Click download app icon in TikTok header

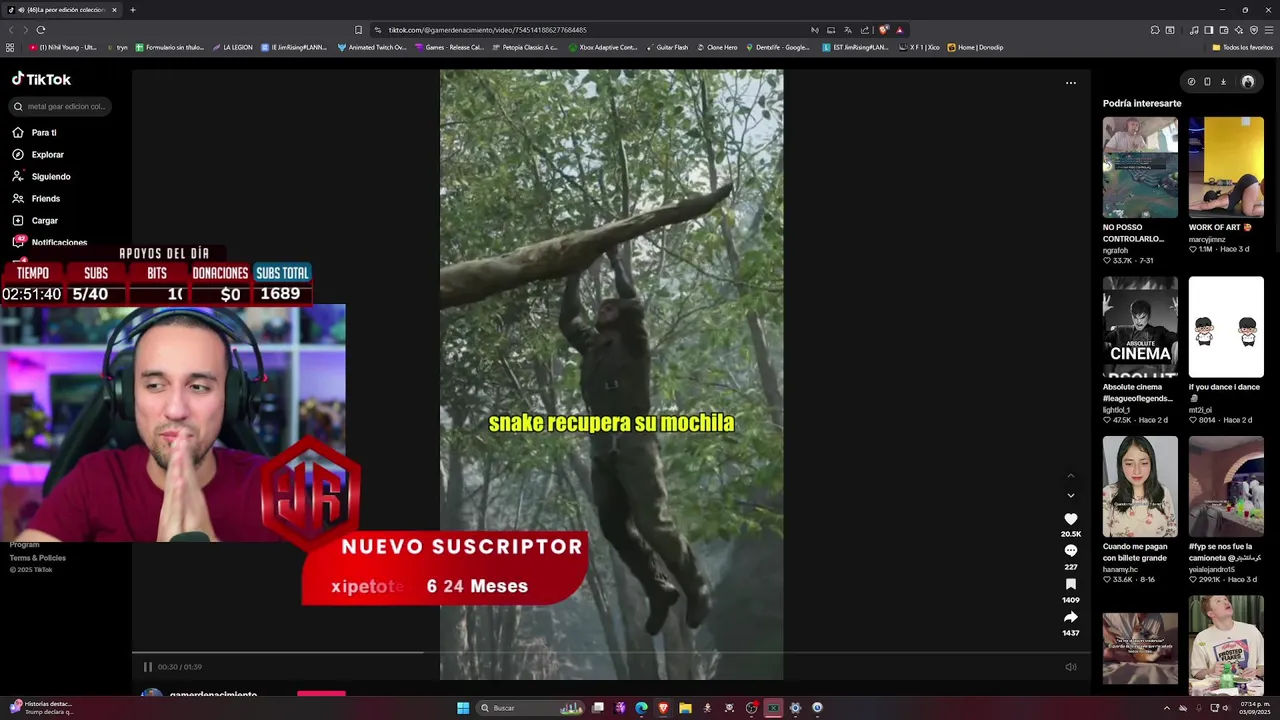click(x=1223, y=82)
